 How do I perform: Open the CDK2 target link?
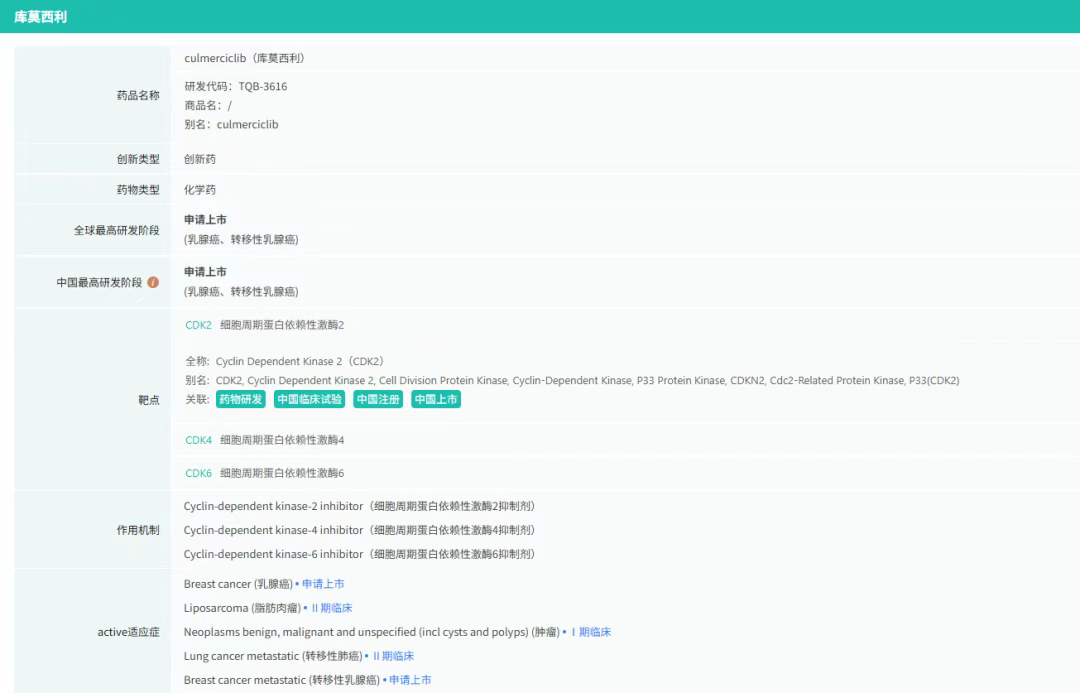198,325
